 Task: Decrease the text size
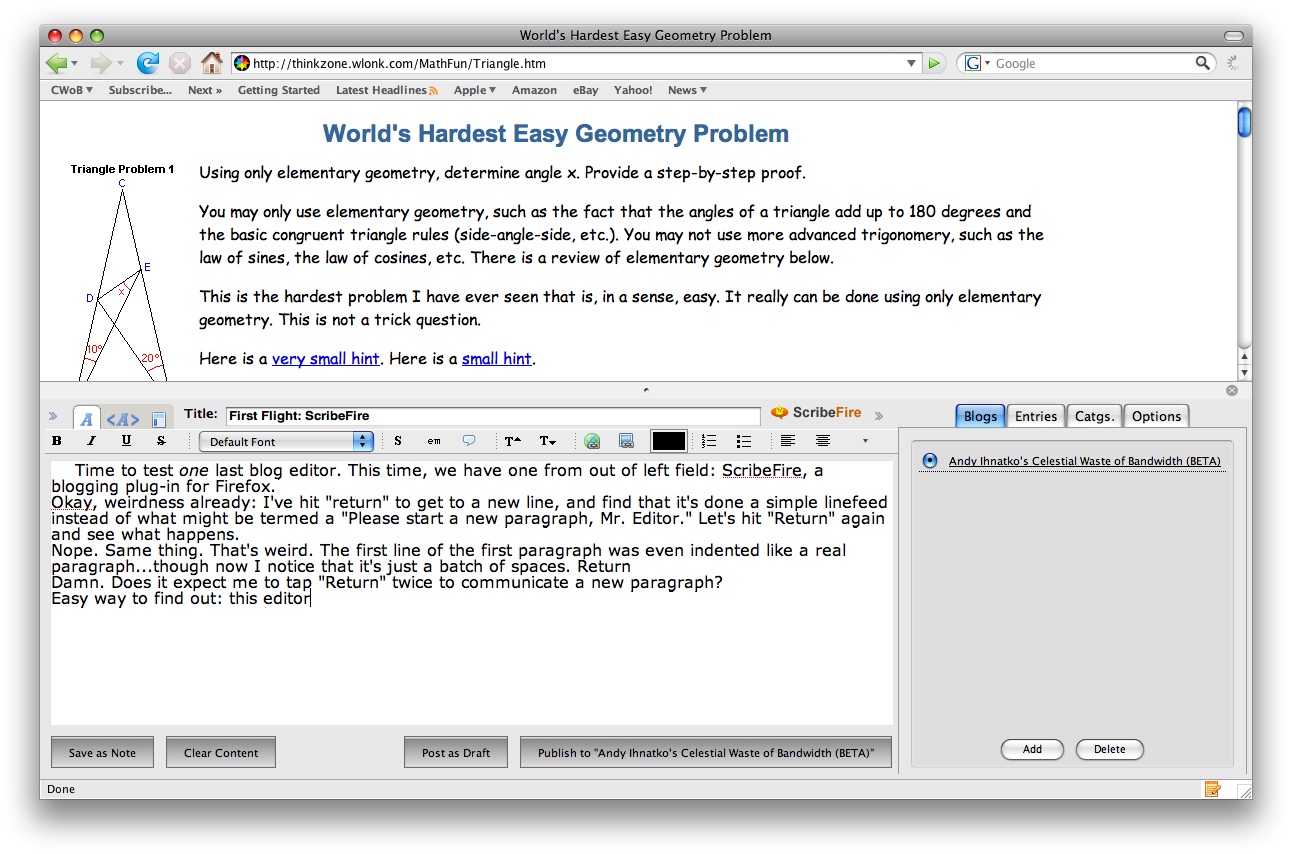[x=547, y=441]
